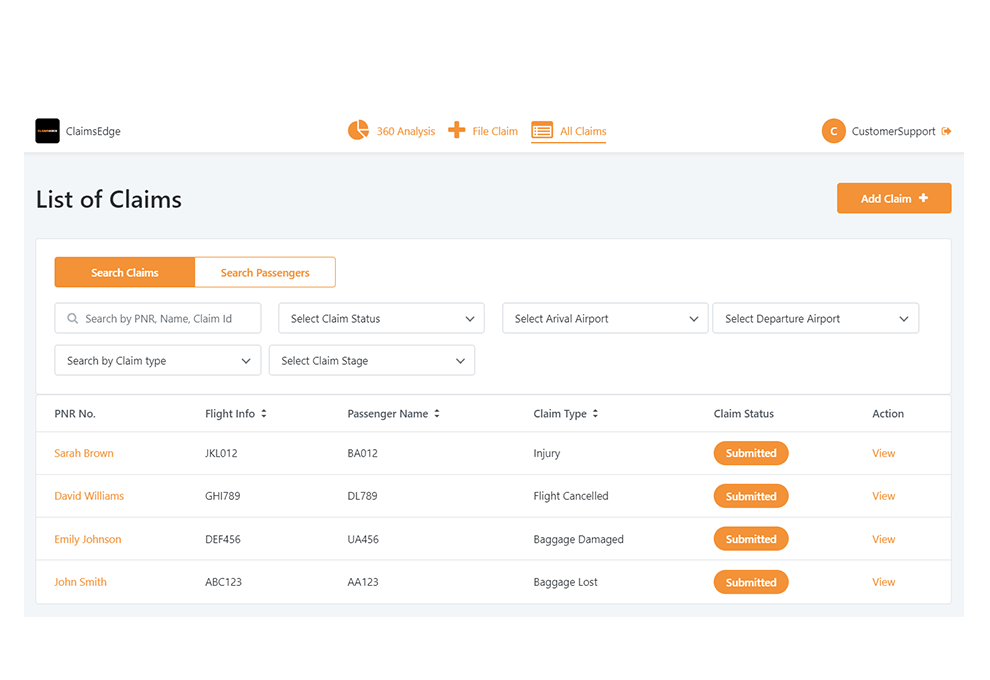Viewport: 990px width, 680px height.
Task: Click the logout icon beside CustomerSupport
Action: pos(947,131)
